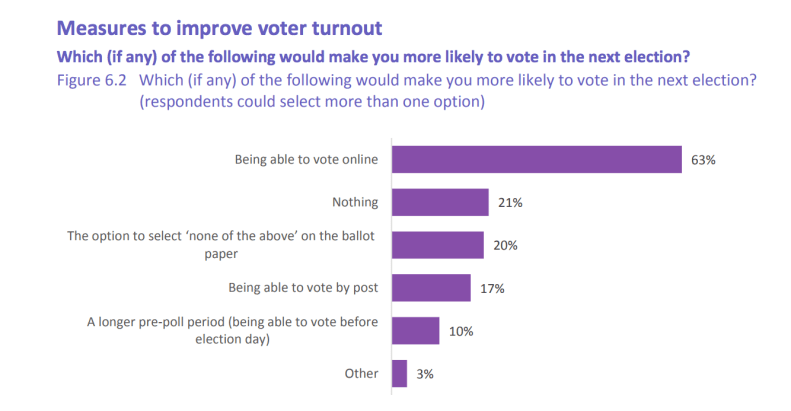Select the 'none of the above' option bar

pos(437,245)
